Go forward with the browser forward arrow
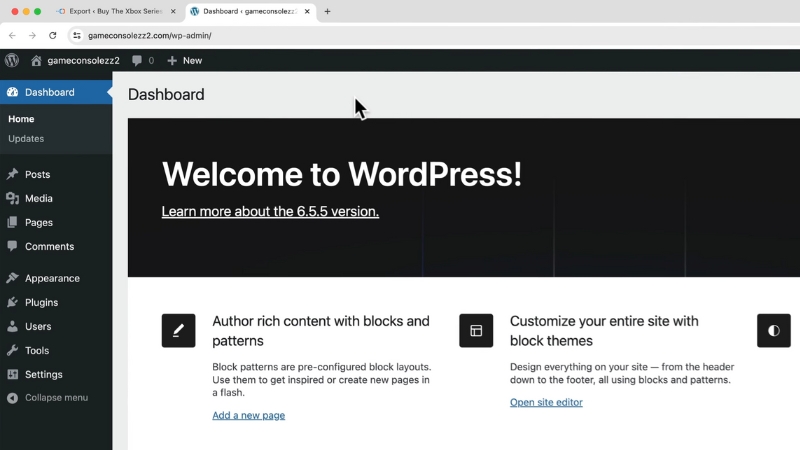 (32, 35)
